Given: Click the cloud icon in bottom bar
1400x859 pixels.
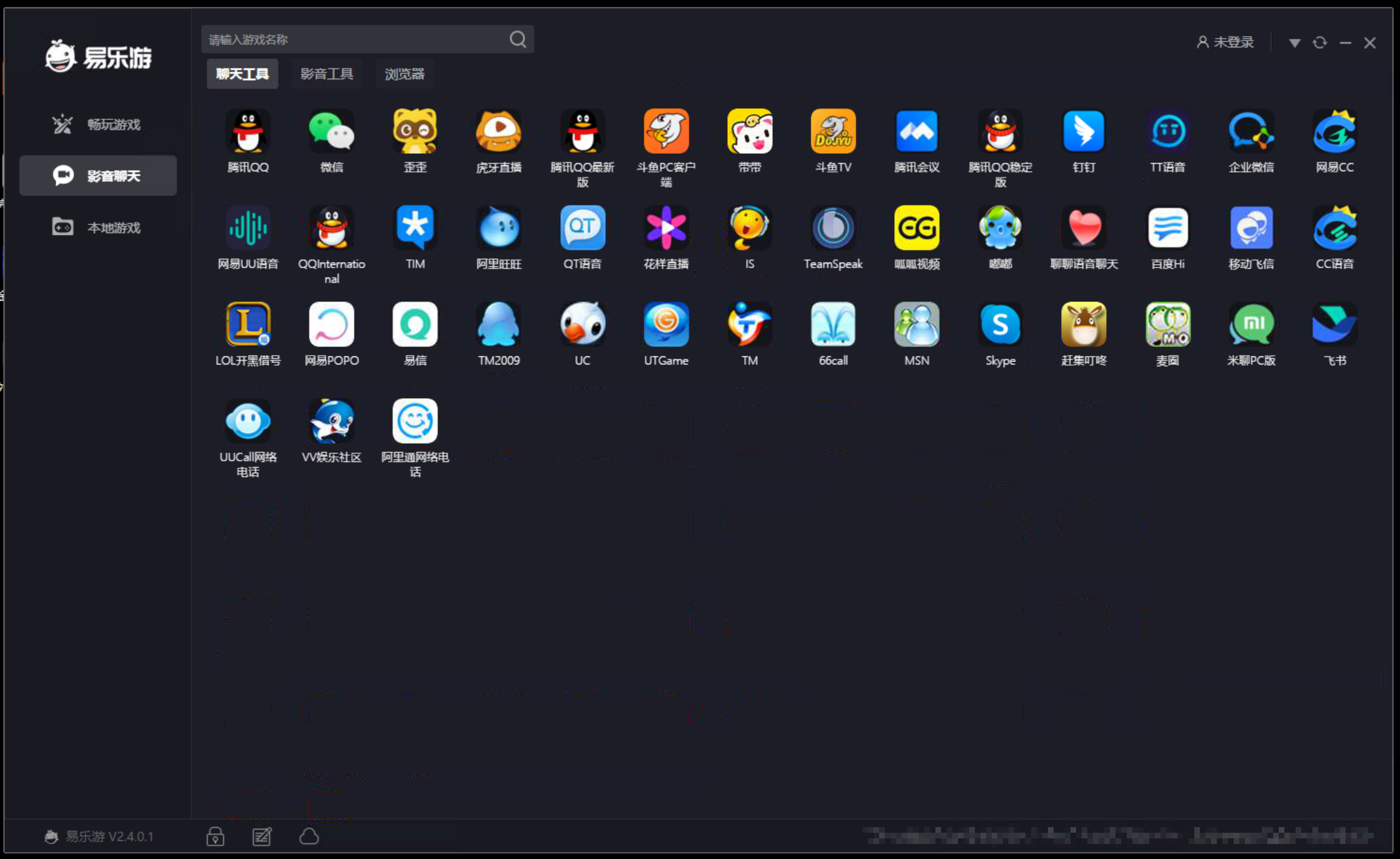Looking at the screenshot, I should coord(309,836).
